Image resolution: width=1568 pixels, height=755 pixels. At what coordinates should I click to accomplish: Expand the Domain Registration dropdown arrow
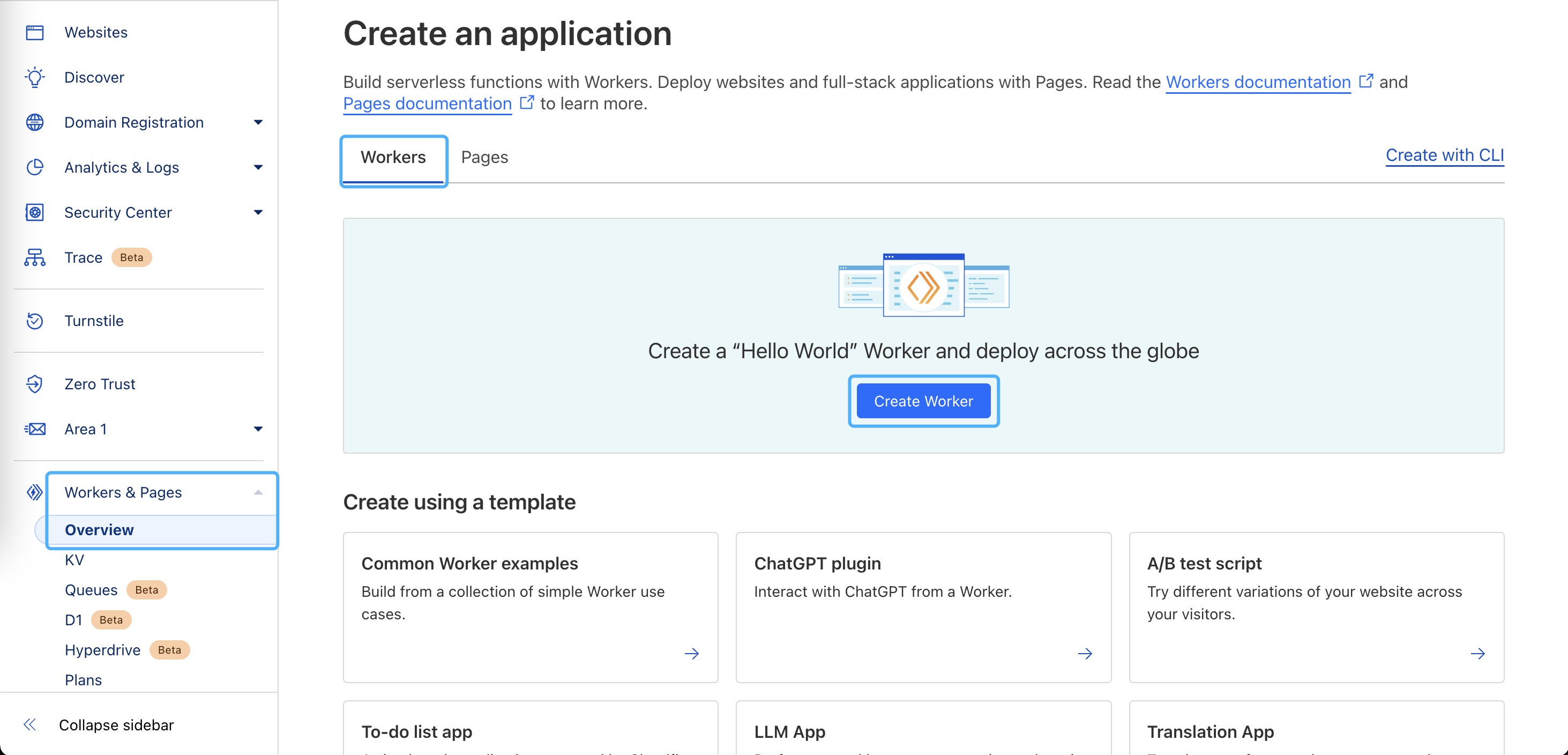pyautogui.click(x=258, y=122)
